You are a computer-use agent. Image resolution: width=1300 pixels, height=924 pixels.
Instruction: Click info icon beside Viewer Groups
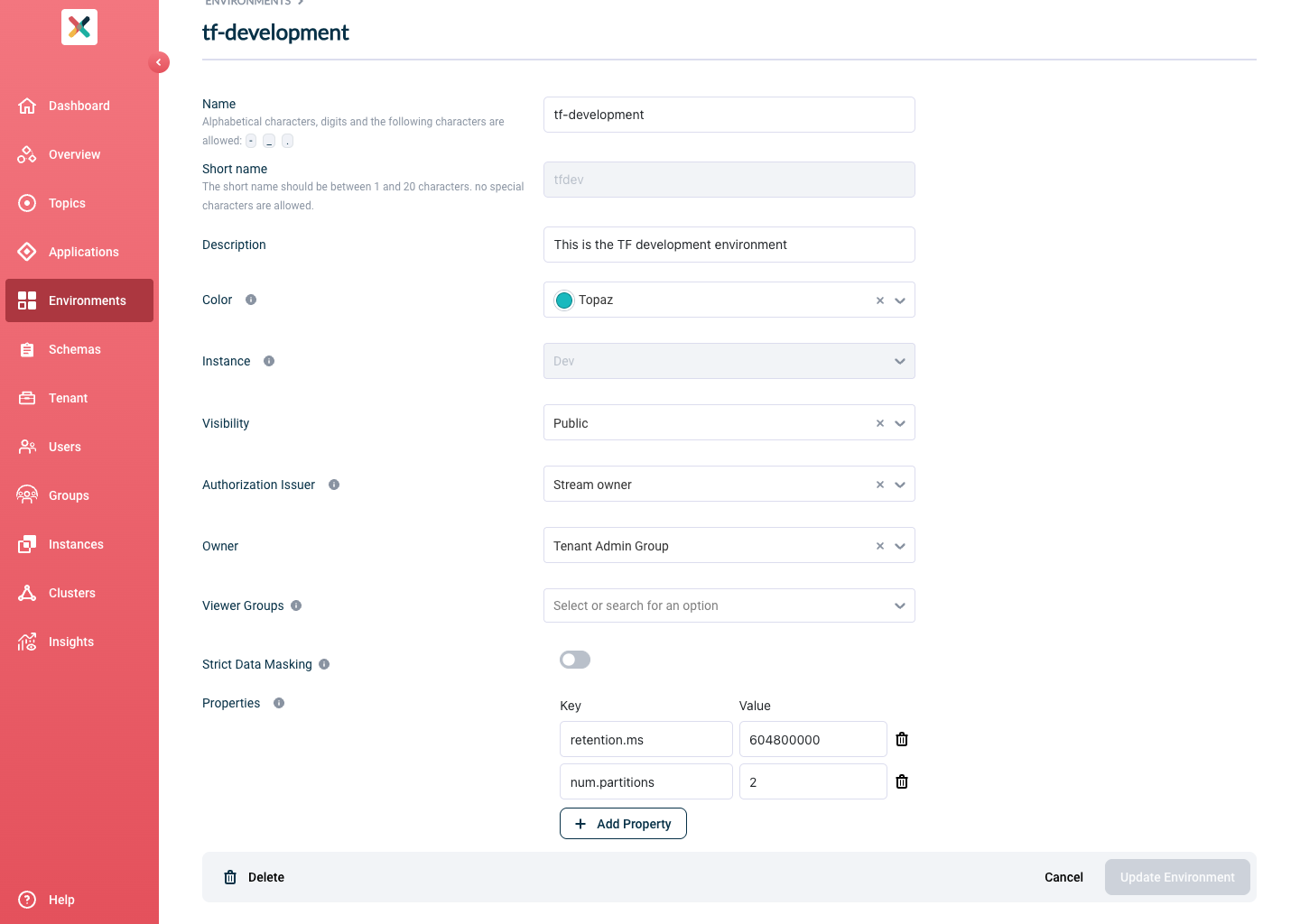[296, 605]
